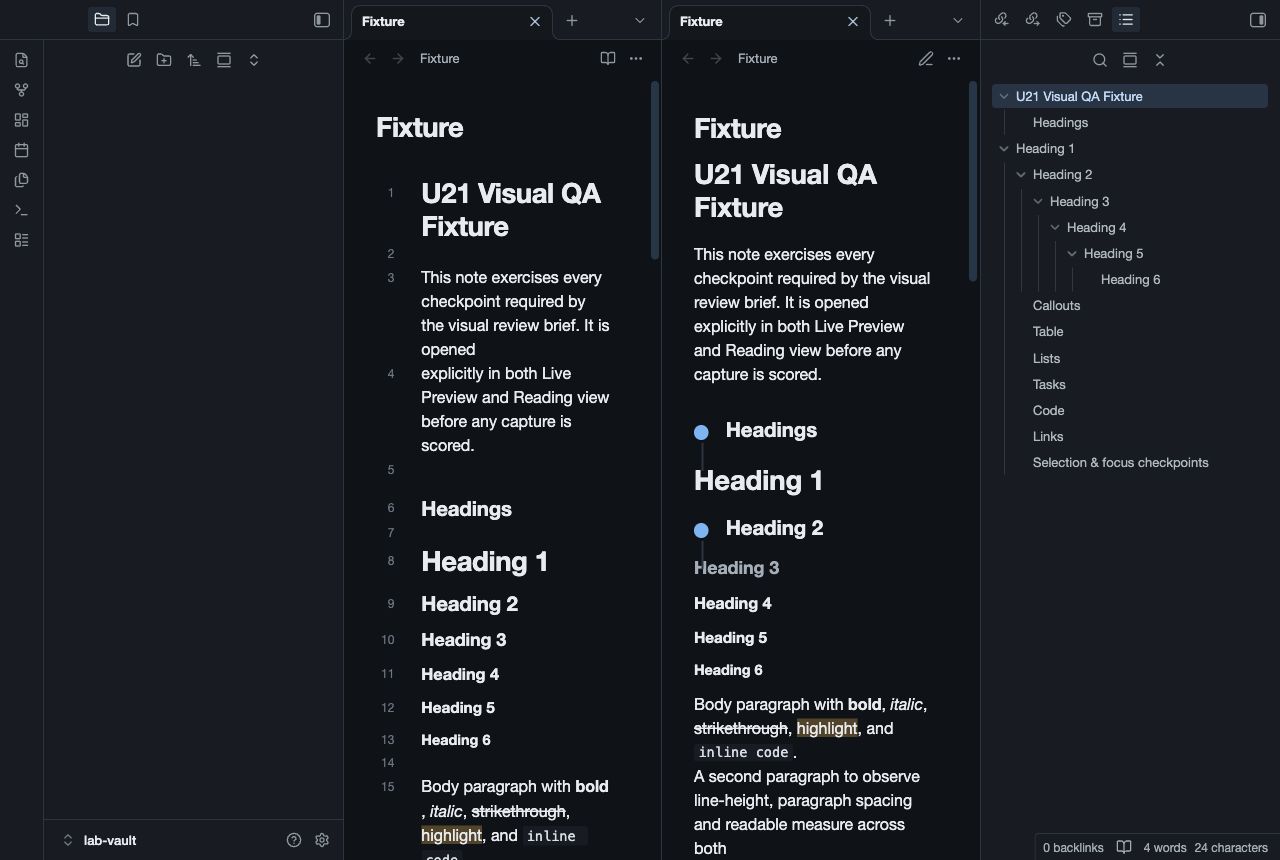Open help from sidebar footer
The height and width of the screenshot is (860, 1280).
(294, 840)
